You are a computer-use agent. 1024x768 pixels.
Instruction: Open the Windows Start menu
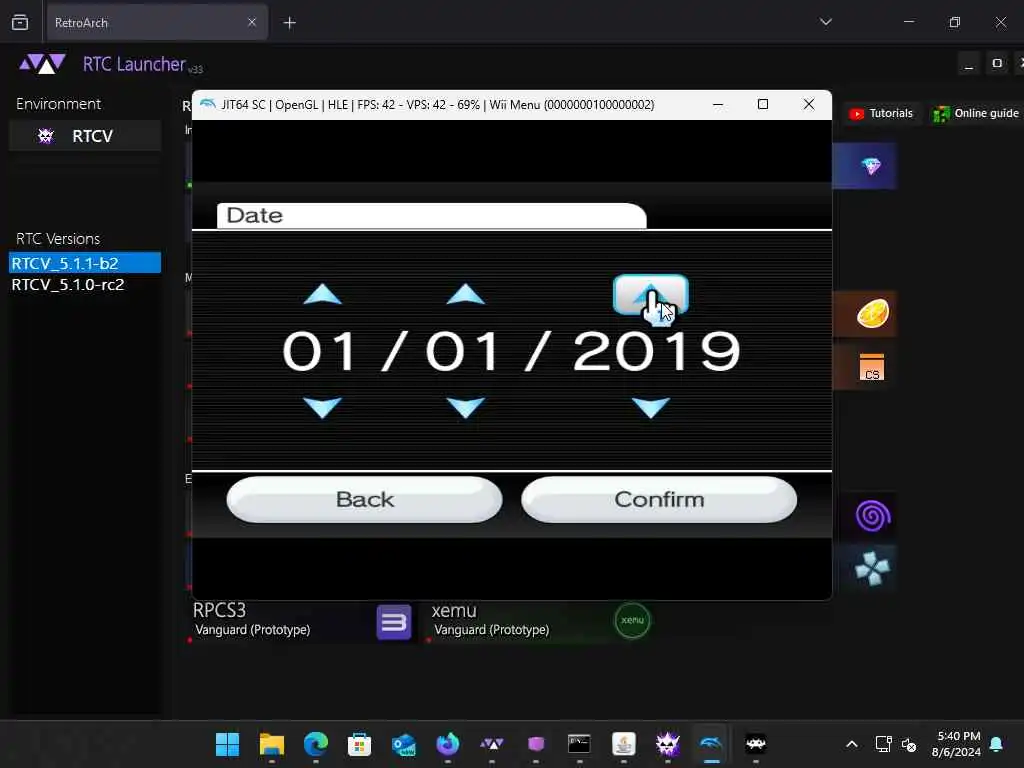click(227, 744)
